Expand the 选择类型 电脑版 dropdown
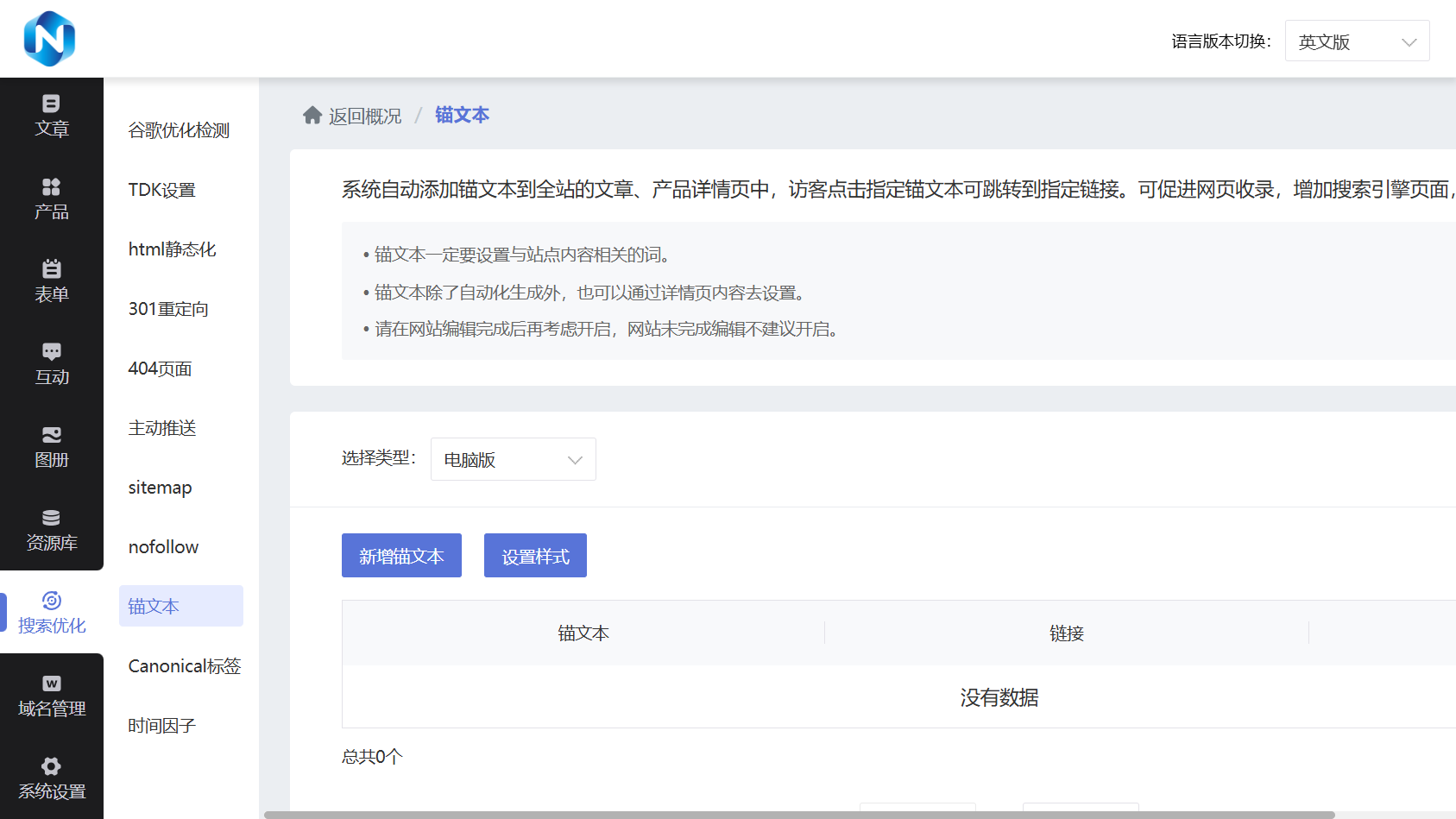Image resolution: width=1456 pixels, height=819 pixels. point(513,459)
